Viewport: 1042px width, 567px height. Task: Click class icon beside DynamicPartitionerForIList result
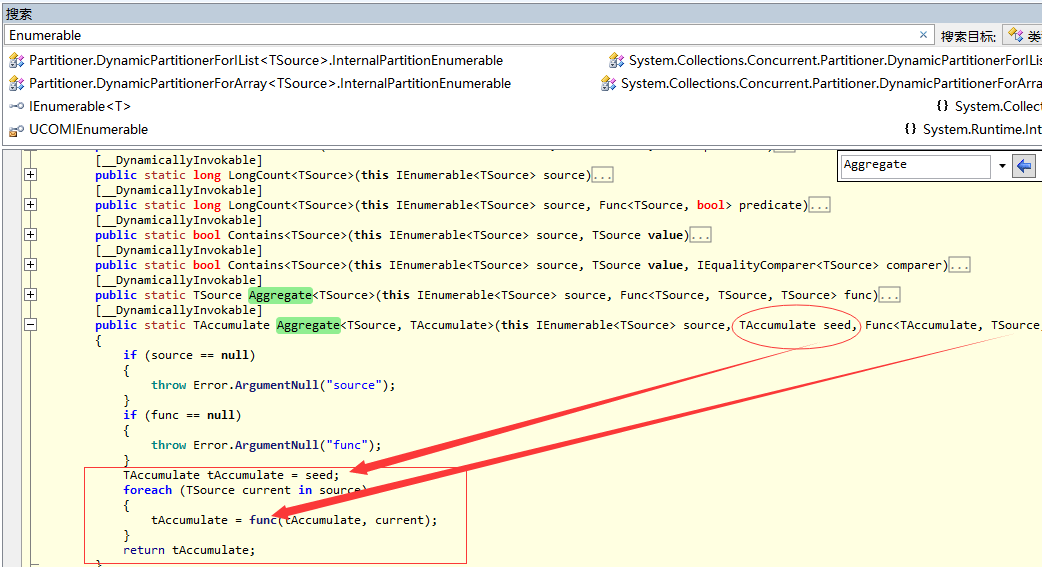(16, 60)
